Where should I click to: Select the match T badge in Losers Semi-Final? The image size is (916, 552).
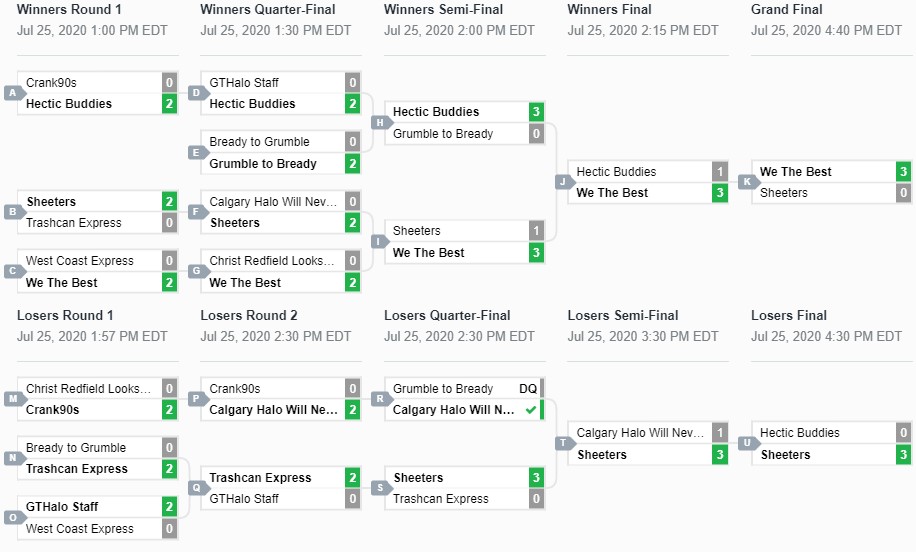coord(563,444)
